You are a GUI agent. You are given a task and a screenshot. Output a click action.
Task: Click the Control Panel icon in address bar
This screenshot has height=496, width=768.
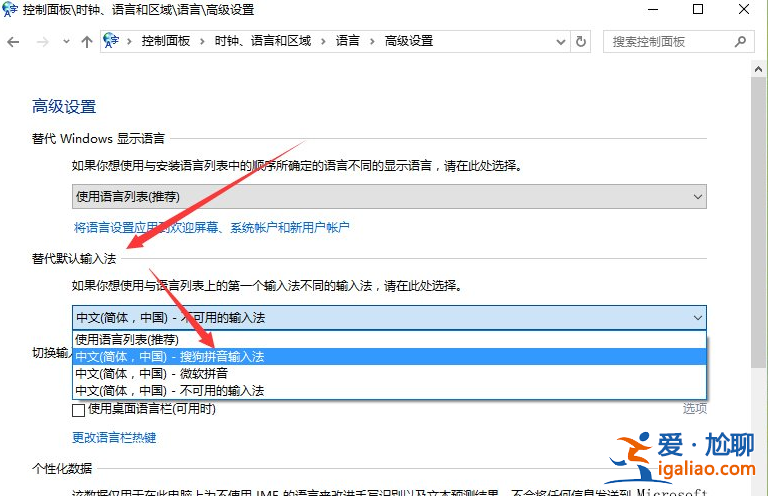click(x=111, y=41)
